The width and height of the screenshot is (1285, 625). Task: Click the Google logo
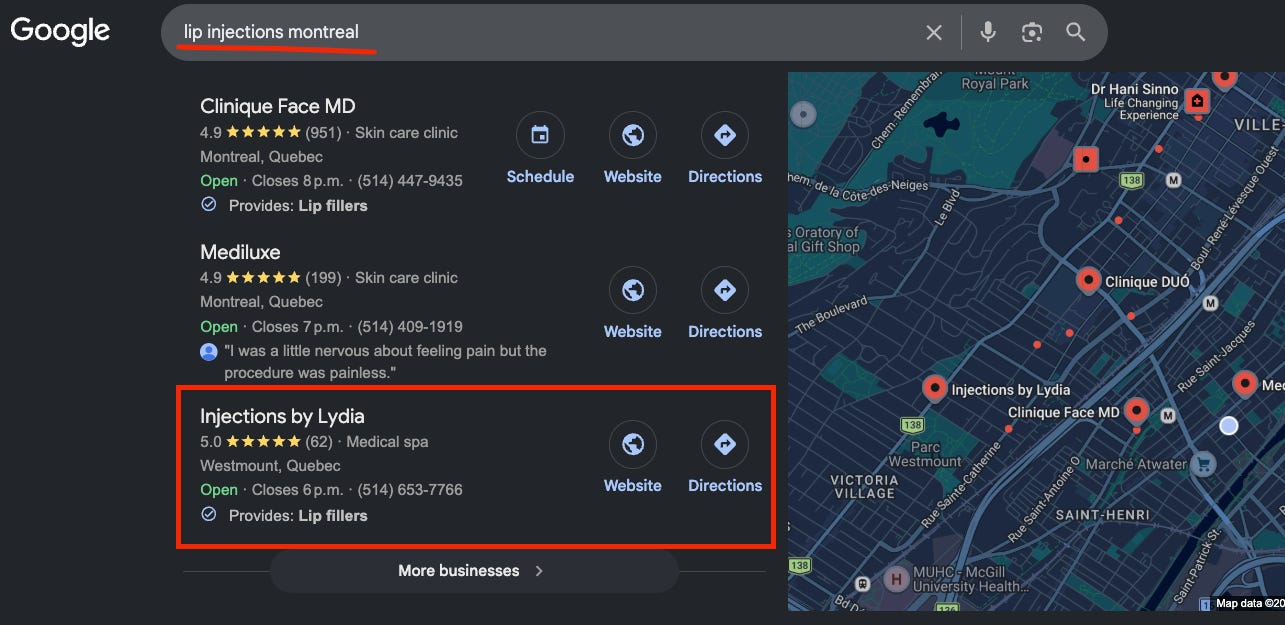[60, 31]
